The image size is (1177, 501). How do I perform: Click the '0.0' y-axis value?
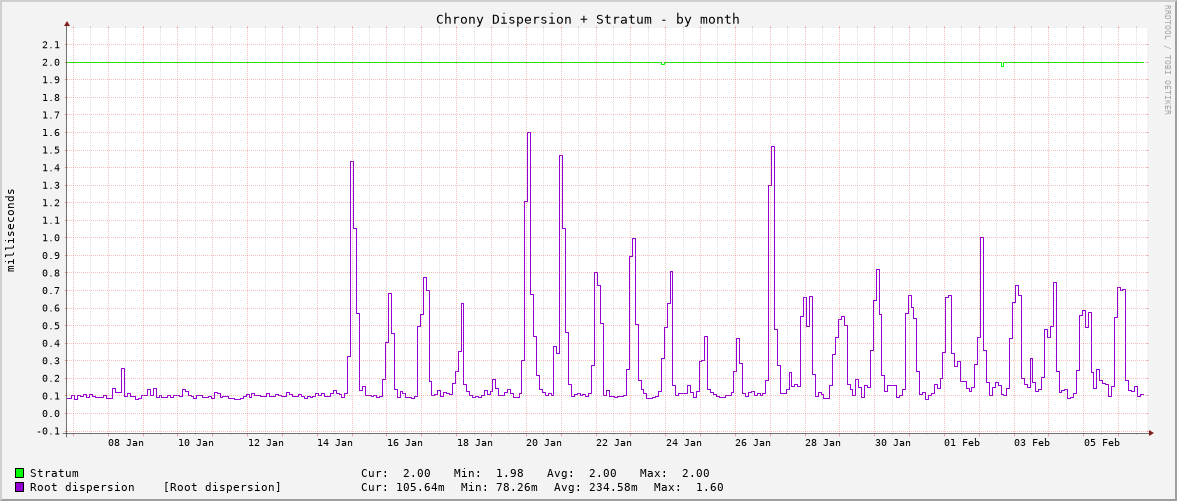click(50, 414)
